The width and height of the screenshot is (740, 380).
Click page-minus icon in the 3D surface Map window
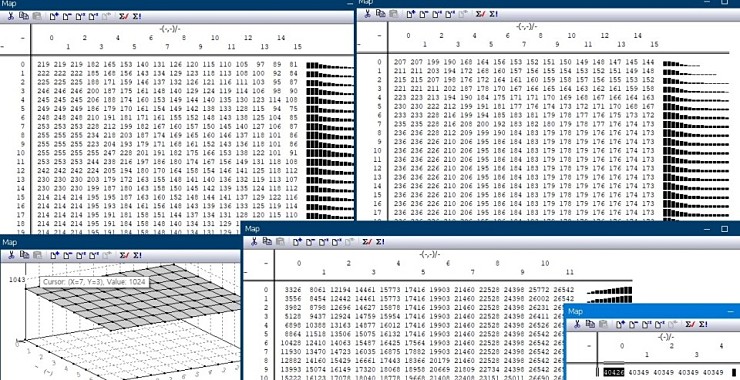click(67, 255)
